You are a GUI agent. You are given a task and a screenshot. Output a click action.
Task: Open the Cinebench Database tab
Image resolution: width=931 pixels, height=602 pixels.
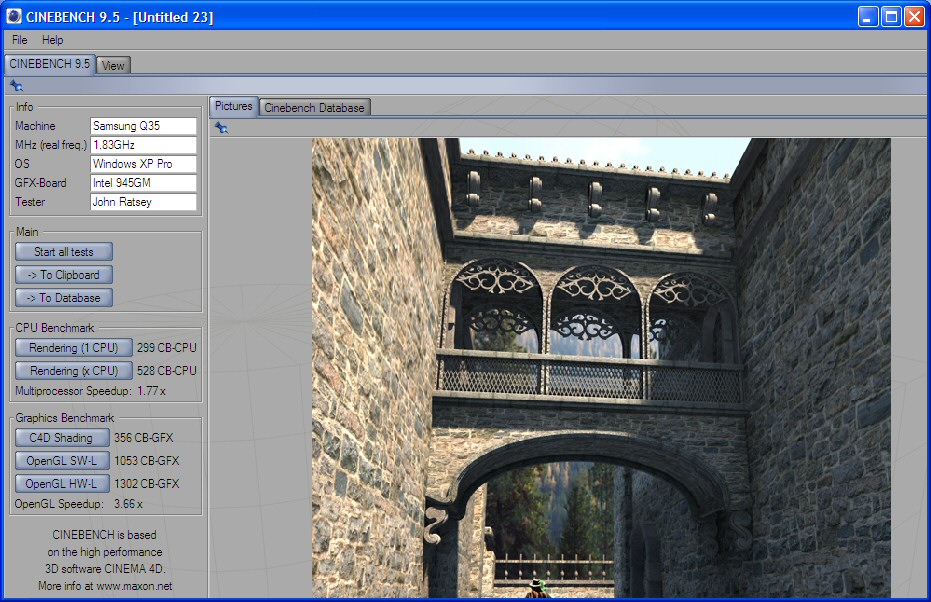pos(314,107)
